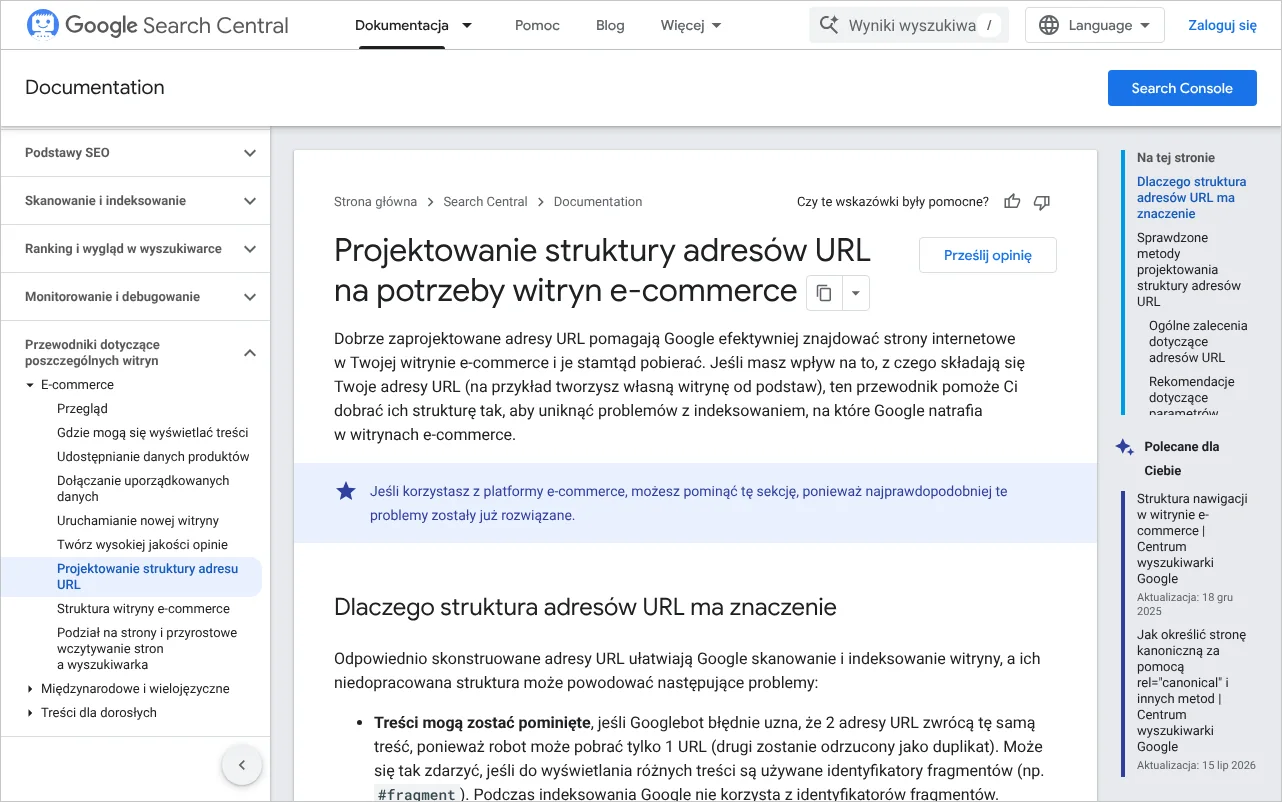1282x802 pixels.
Task: Click the thumbs down not helpful icon
Action: pyautogui.click(x=1042, y=202)
